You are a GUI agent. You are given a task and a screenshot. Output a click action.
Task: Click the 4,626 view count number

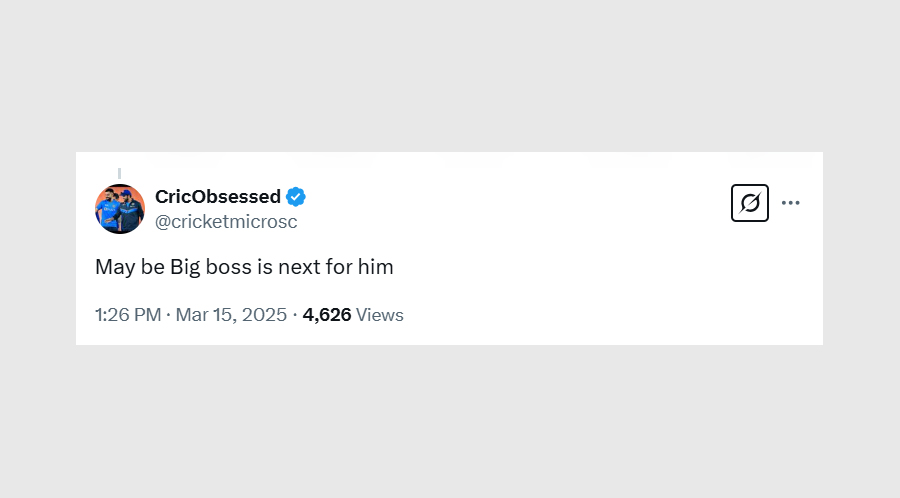click(x=327, y=315)
